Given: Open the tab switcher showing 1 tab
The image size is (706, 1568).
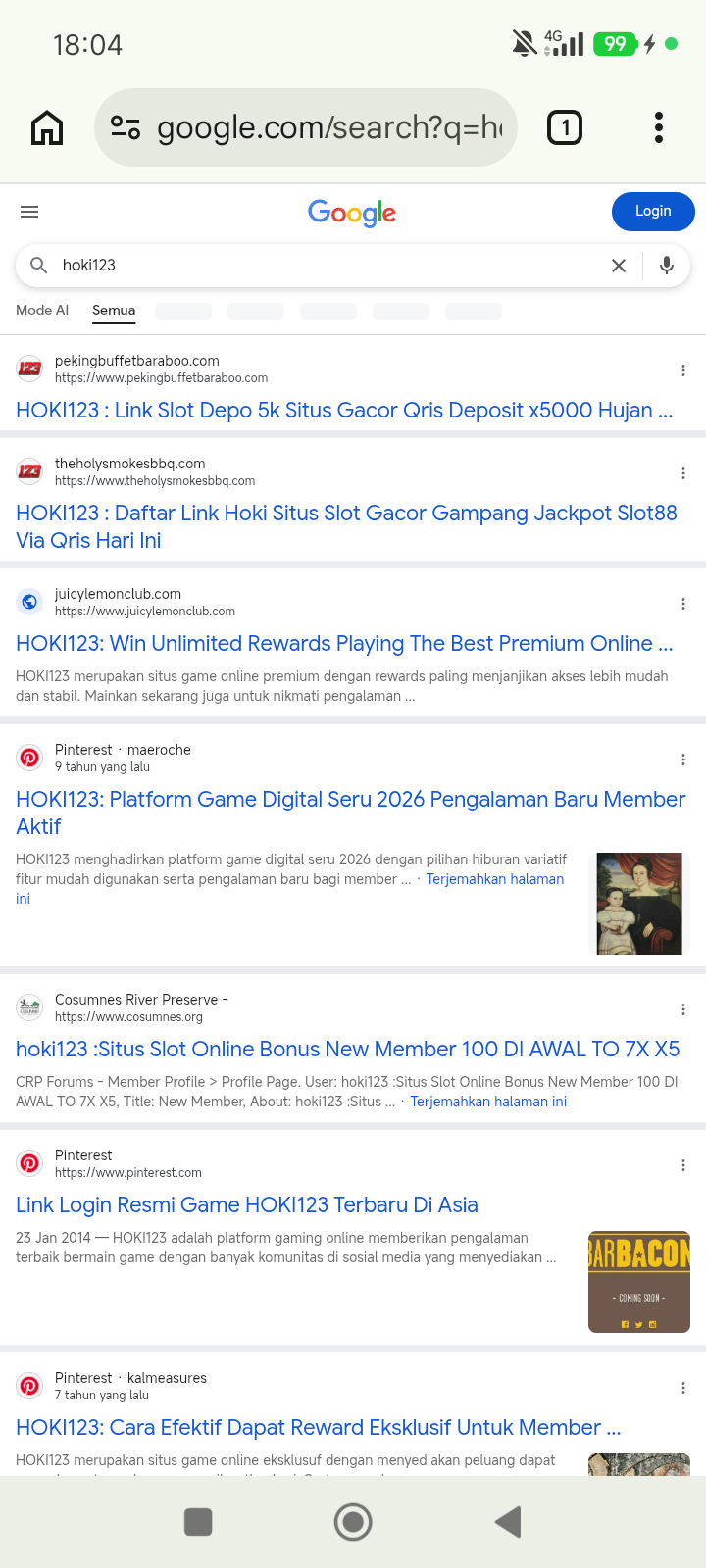Looking at the screenshot, I should click(x=564, y=127).
